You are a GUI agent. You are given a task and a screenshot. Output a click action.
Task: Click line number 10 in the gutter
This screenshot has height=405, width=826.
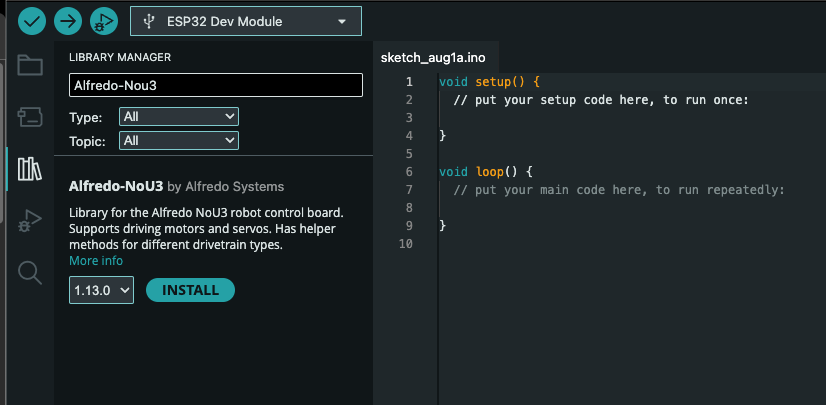point(406,244)
